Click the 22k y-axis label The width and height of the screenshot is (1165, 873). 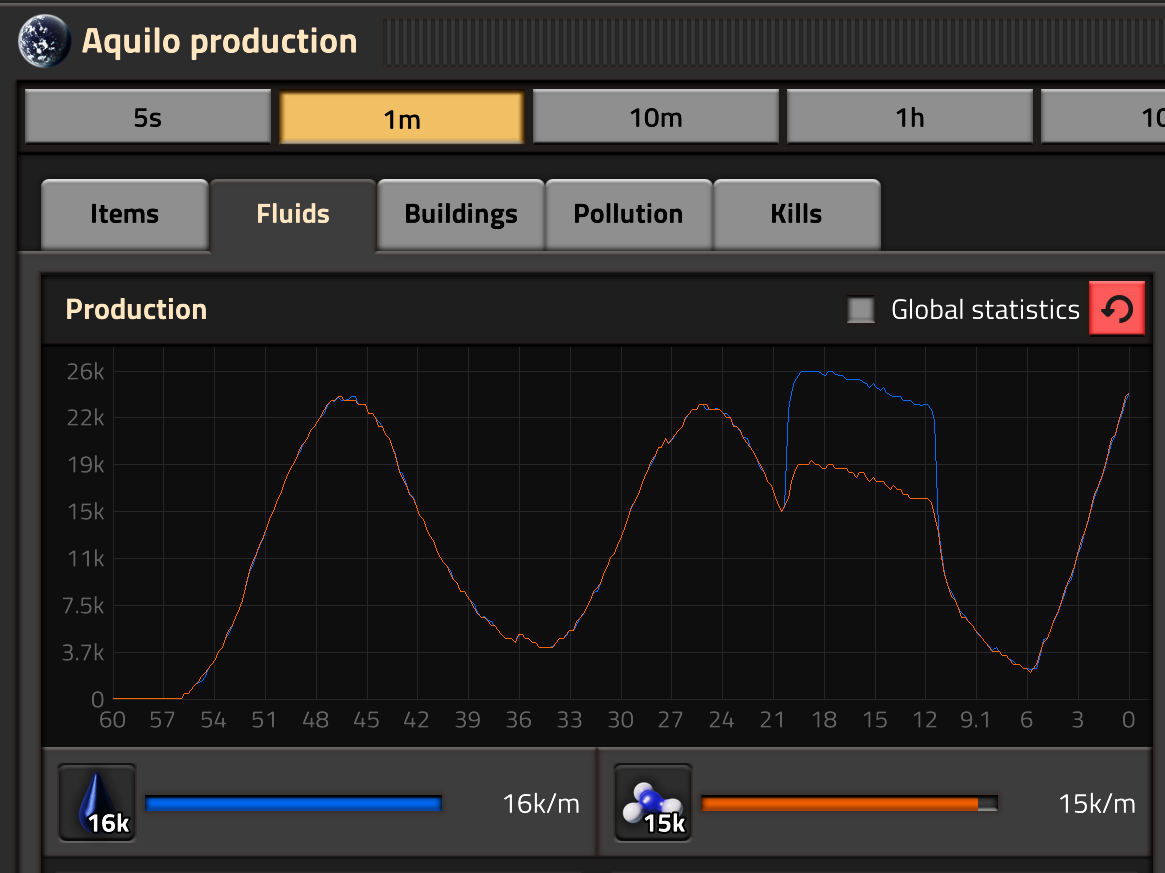click(85, 418)
